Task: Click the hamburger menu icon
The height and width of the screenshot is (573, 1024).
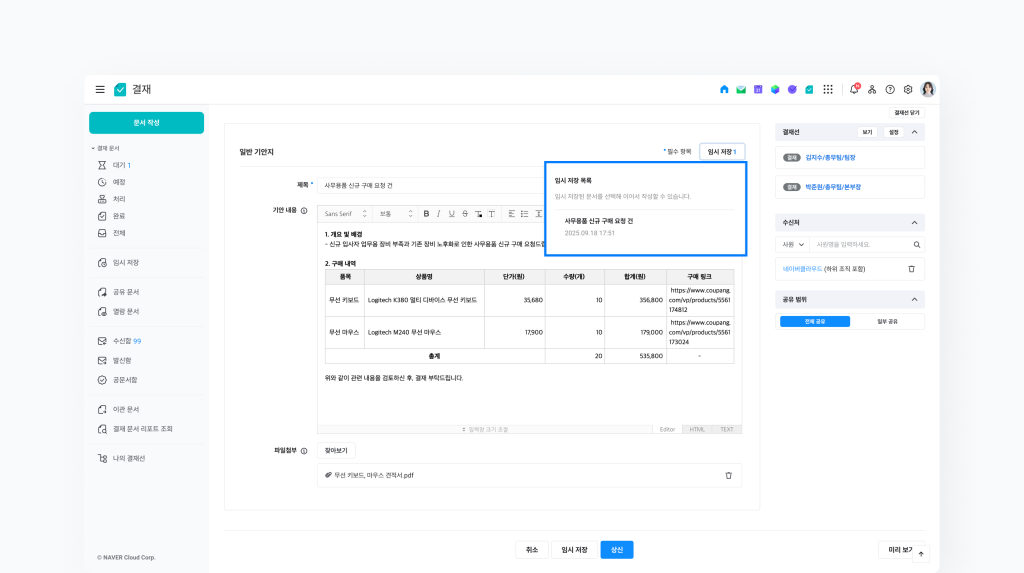Action: [100, 89]
